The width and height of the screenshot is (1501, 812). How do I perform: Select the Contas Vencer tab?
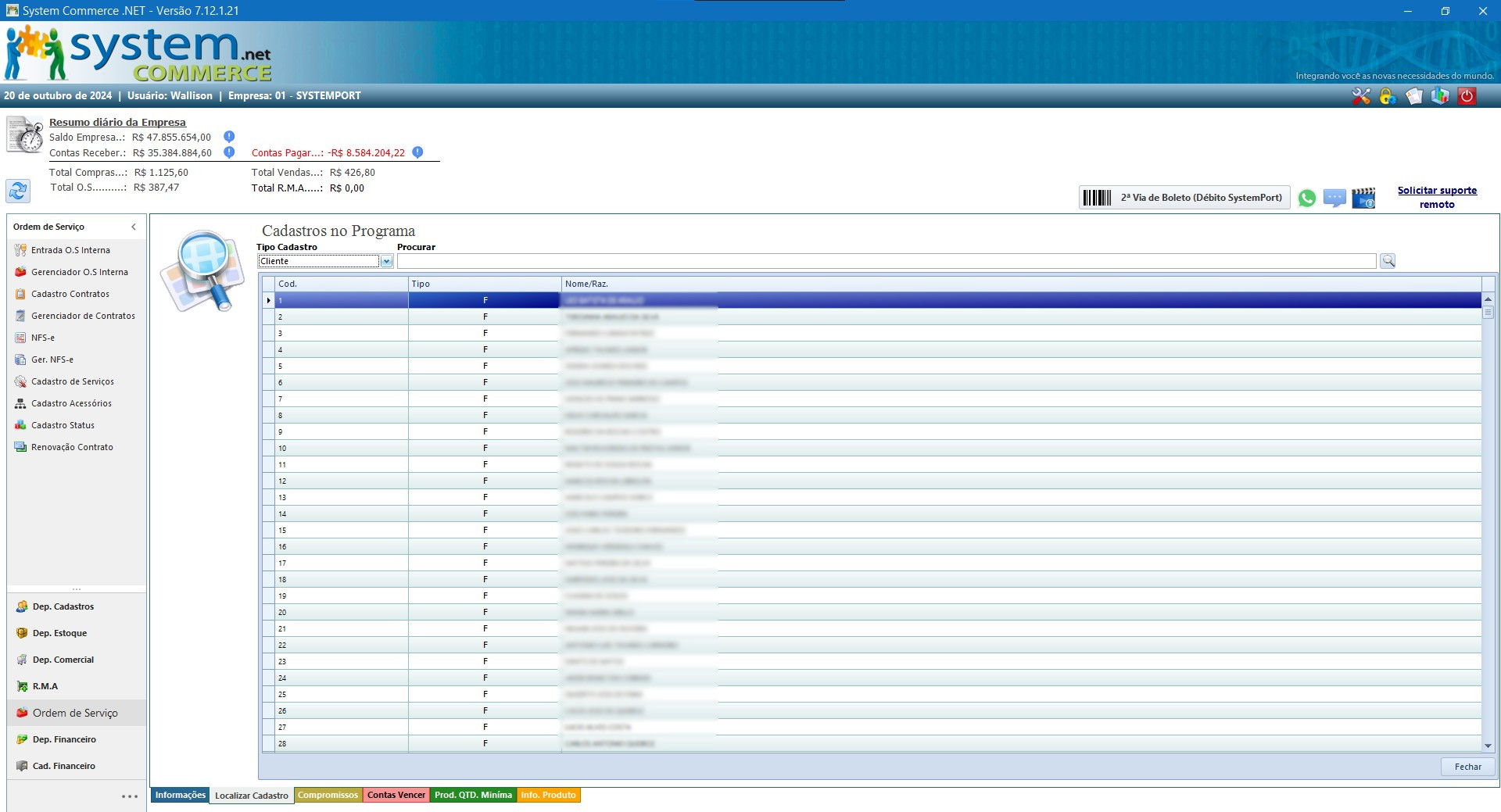click(x=396, y=795)
